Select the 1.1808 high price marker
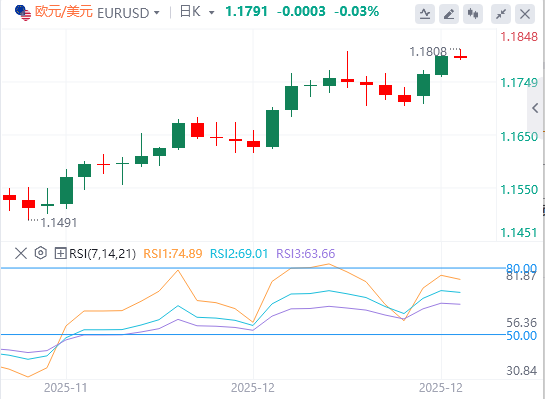This screenshot has height=399, width=545. (428, 52)
